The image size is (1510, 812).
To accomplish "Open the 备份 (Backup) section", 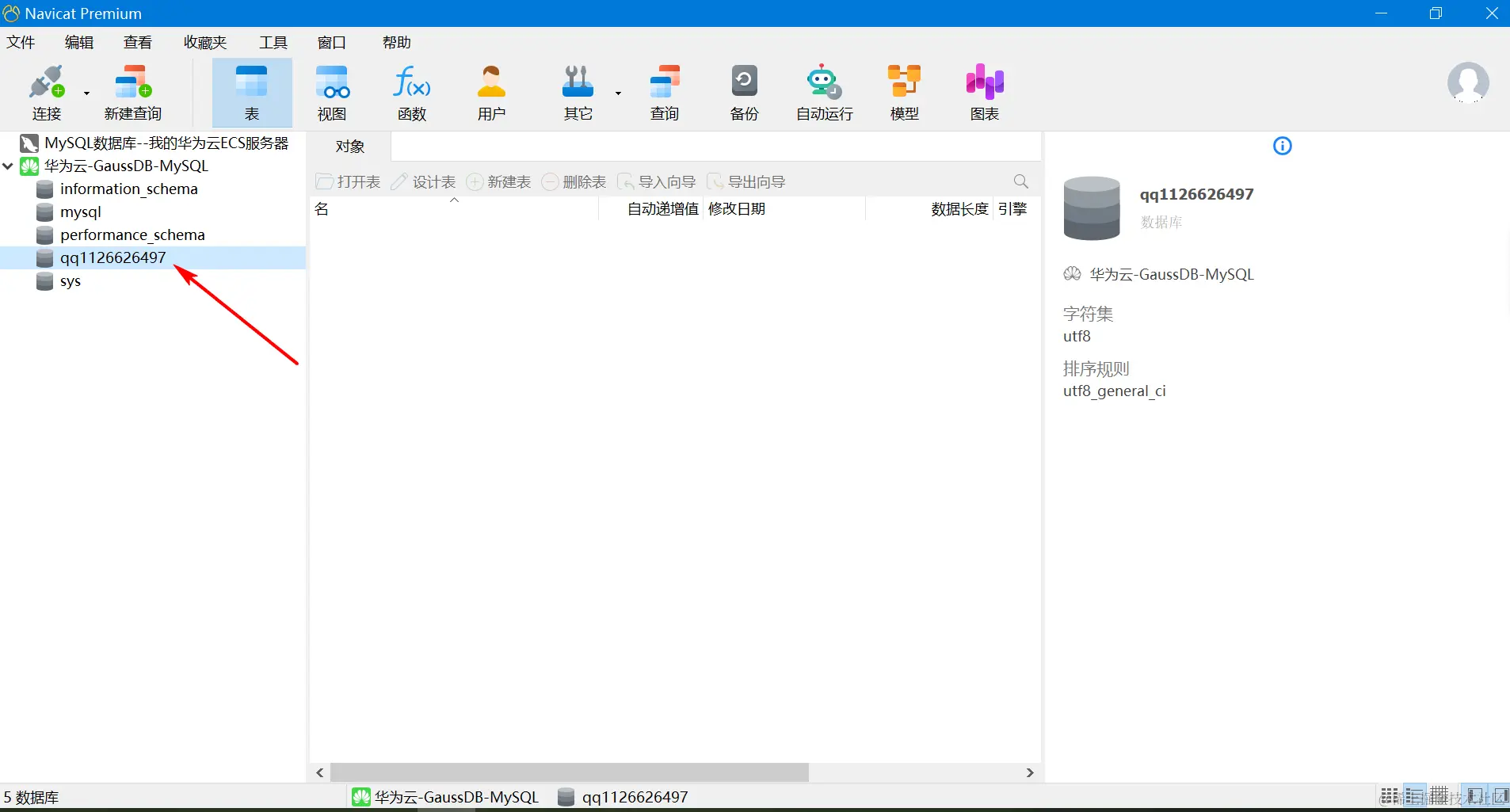I will click(744, 93).
